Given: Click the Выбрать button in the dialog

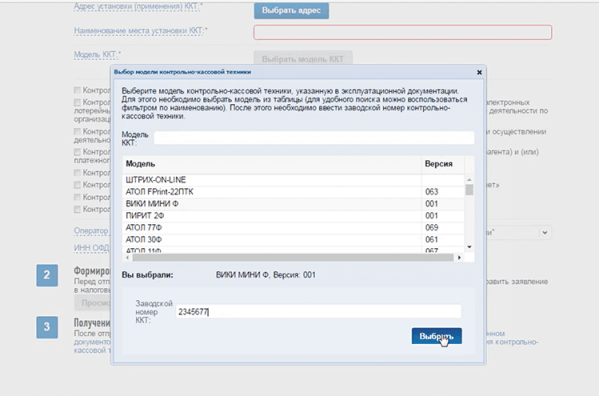Looking at the screenshot, I should coord(437,336).
